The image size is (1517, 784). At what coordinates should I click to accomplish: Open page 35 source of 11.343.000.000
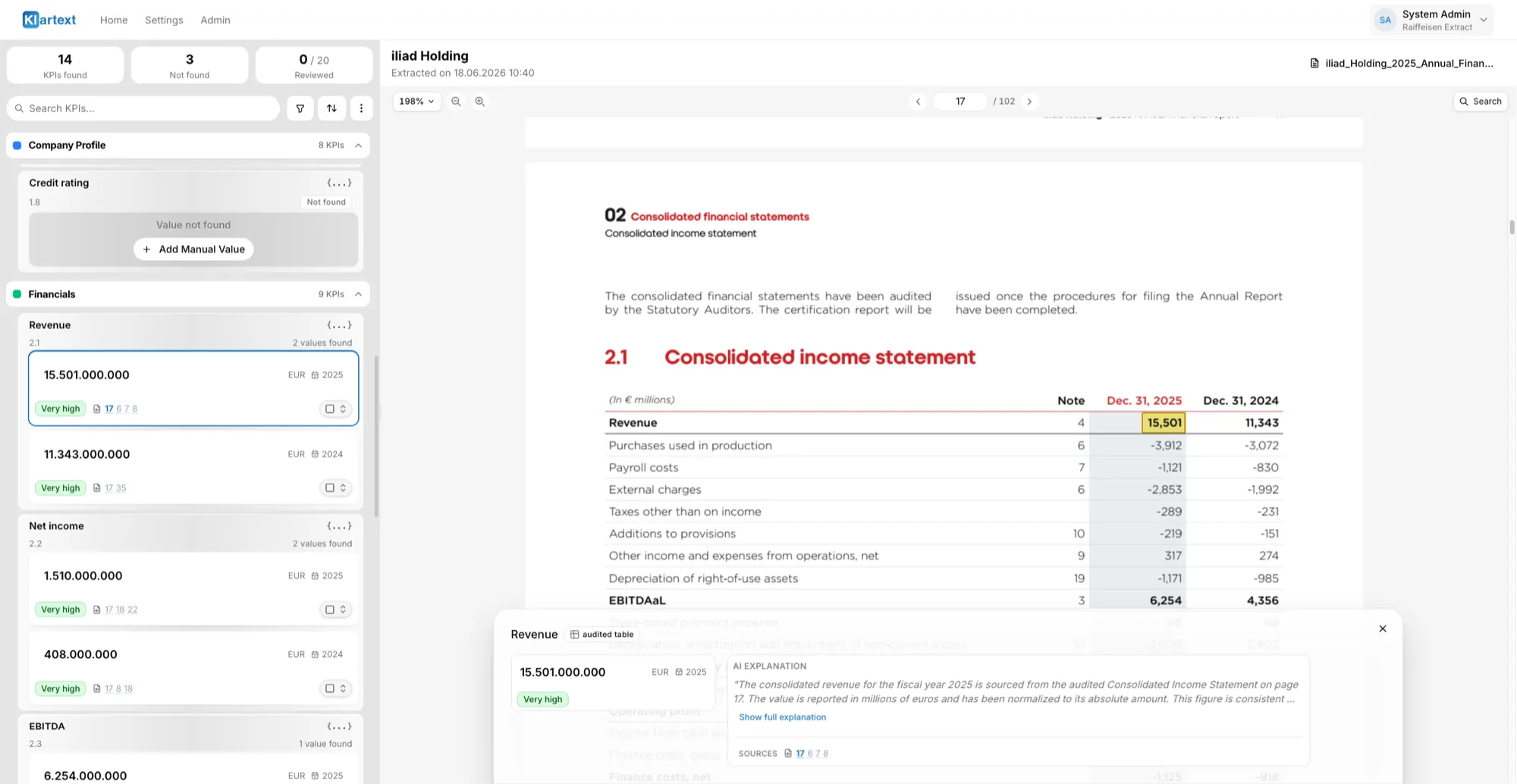(121, 488)
